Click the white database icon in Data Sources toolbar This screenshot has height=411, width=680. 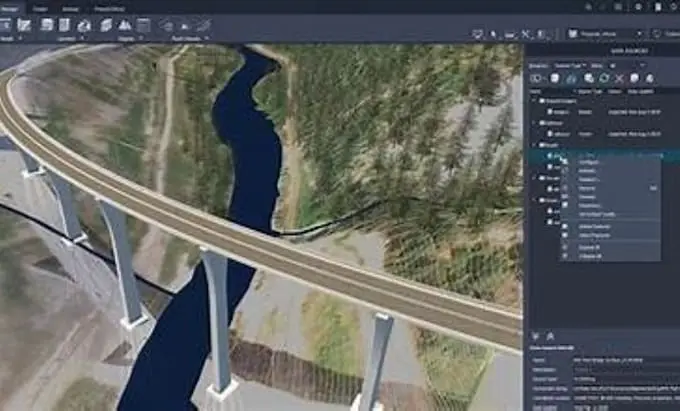point(555,78)
